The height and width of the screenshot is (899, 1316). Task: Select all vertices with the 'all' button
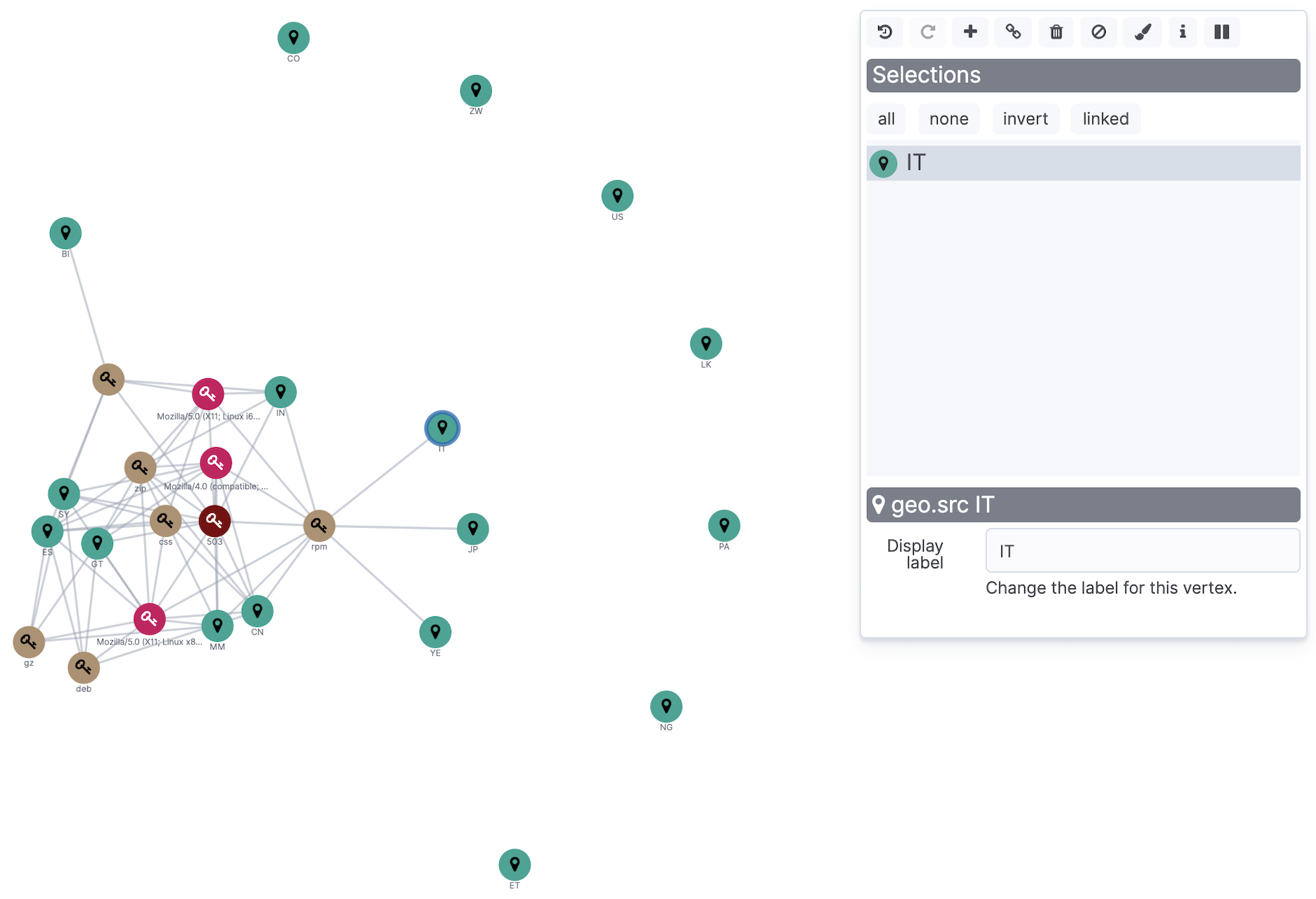click(x=886, y=119)
